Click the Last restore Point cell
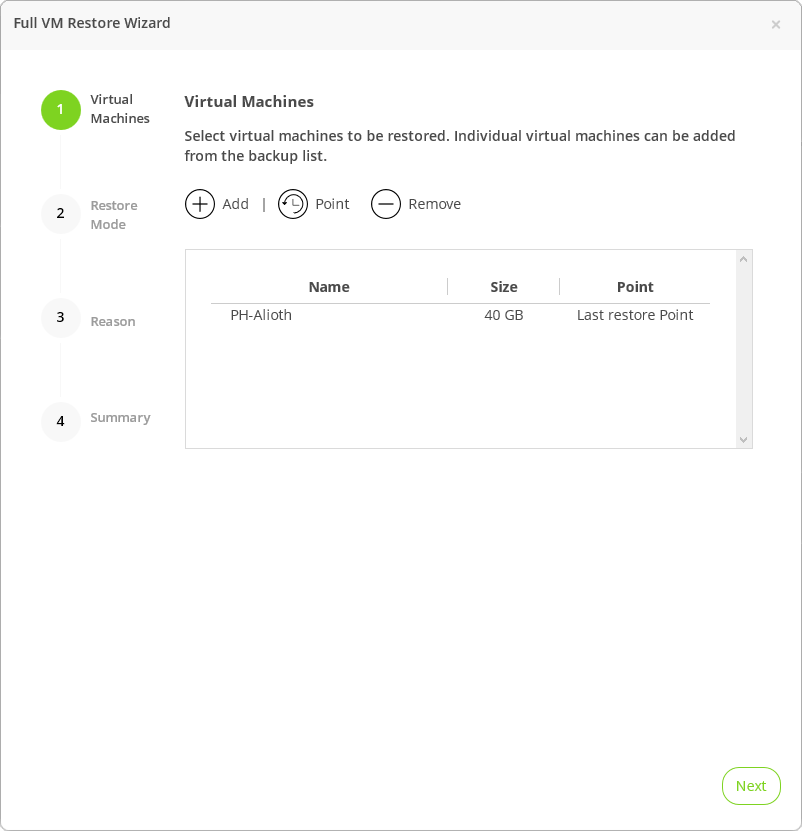Viewport: 802px width, 831px height. [x=635, y=315]
